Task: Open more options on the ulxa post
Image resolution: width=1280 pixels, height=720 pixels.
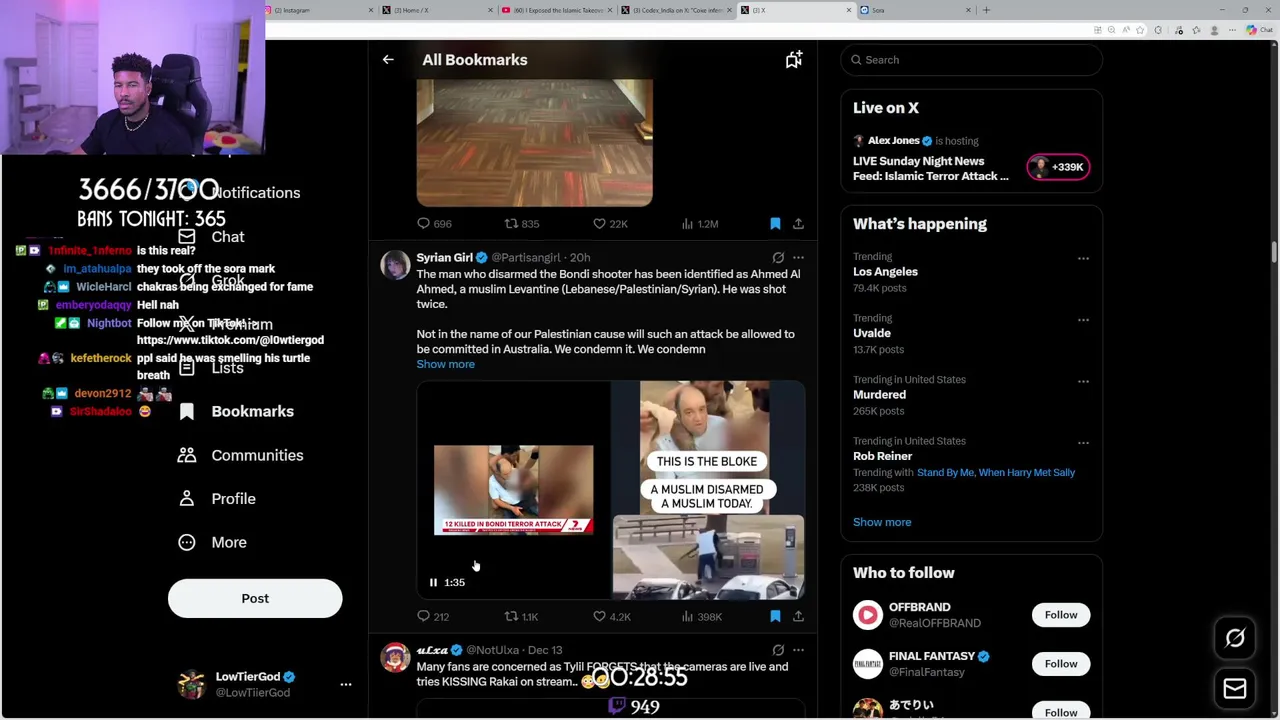Action: coord(798,650)
